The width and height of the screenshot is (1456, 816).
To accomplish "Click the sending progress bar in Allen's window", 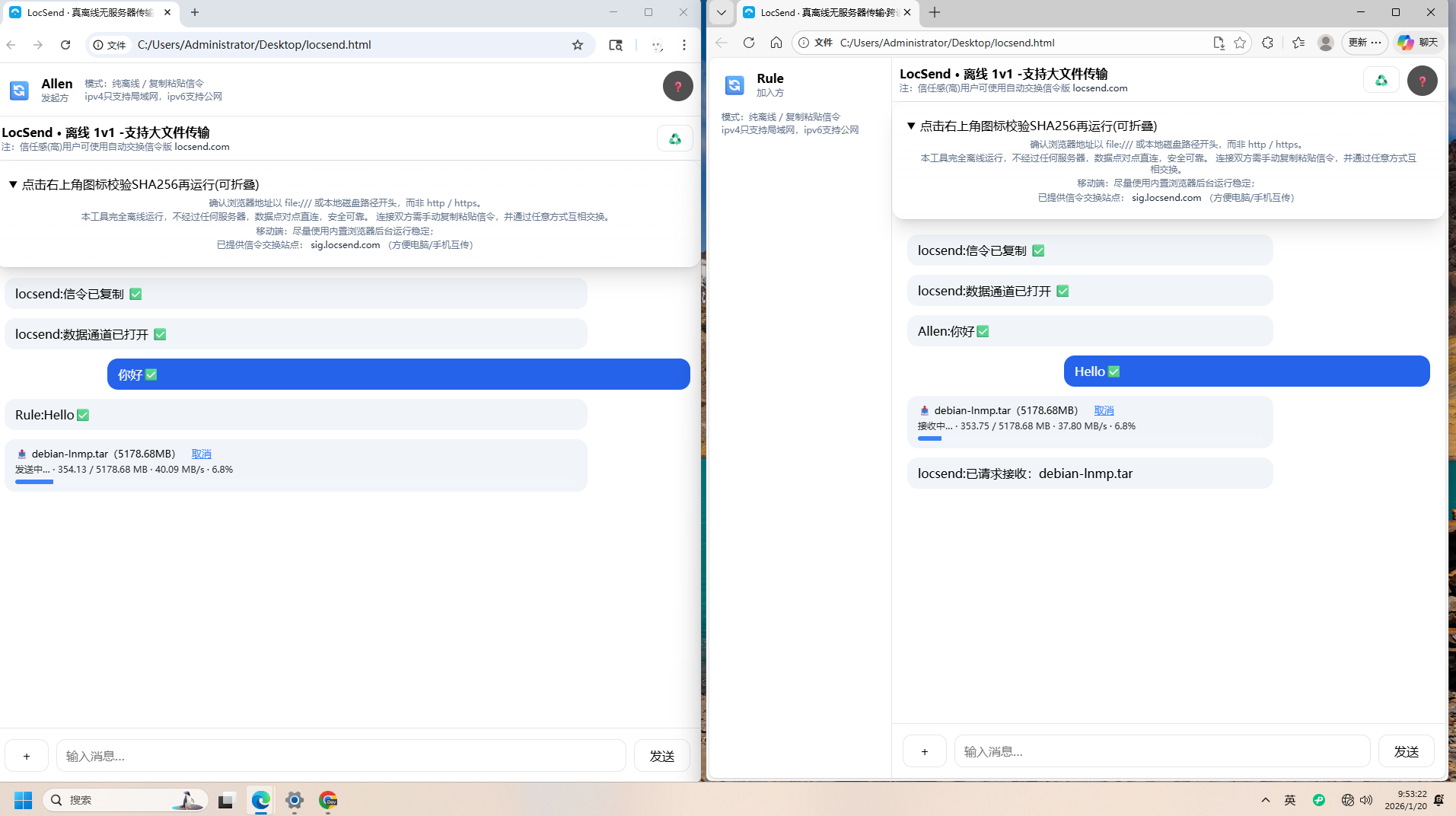I will [296, 482].
